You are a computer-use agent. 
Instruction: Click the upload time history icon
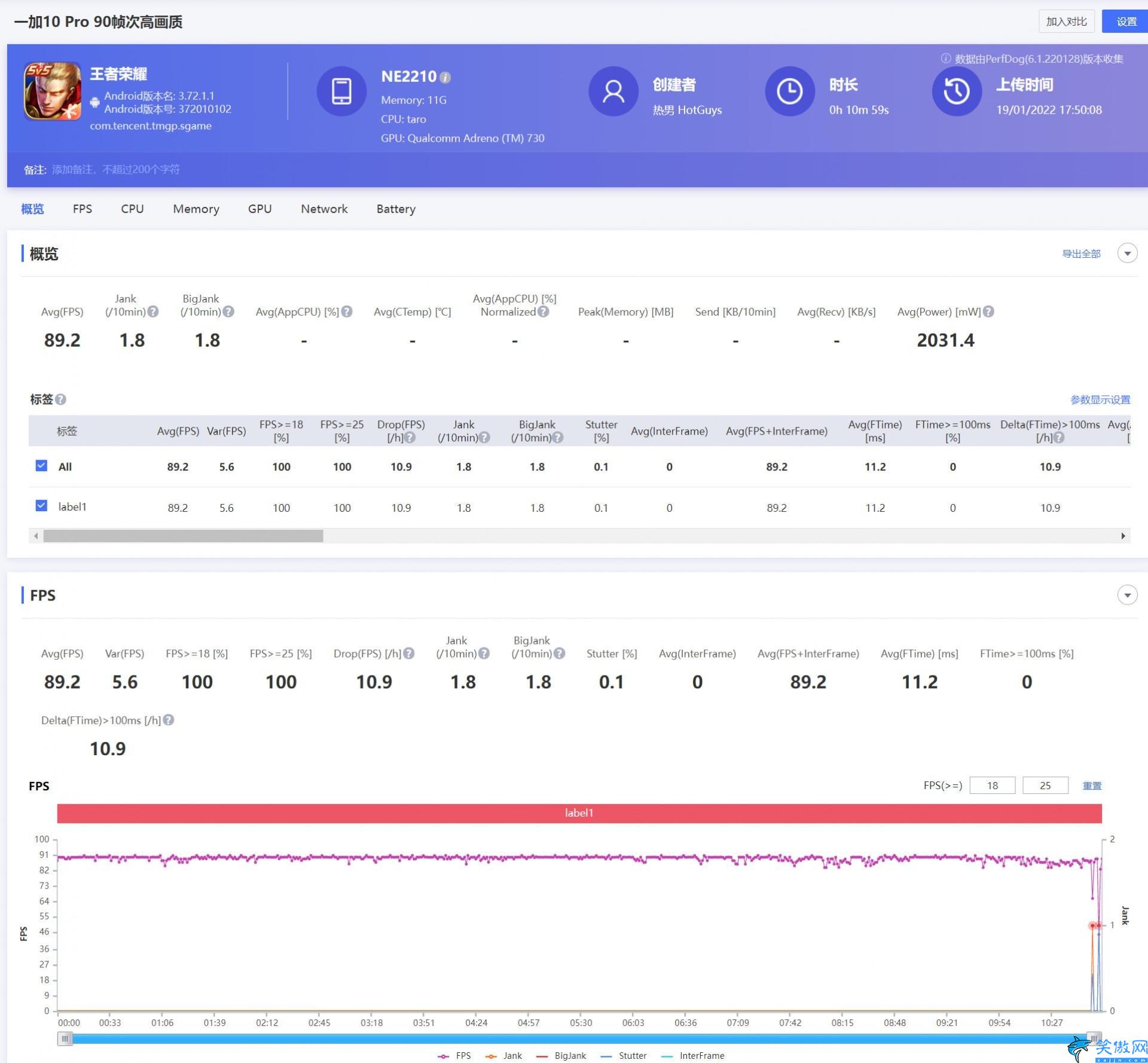click(x=957, y=91)
